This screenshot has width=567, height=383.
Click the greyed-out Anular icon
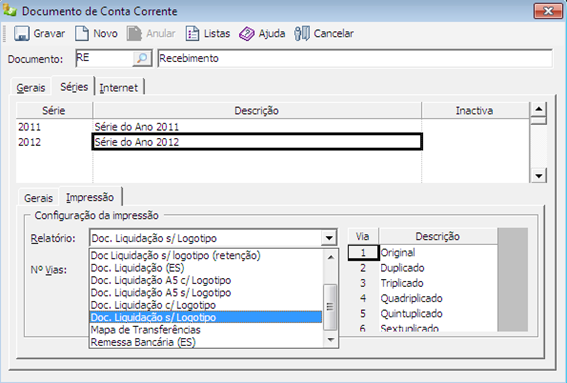[x=134, y=34]
